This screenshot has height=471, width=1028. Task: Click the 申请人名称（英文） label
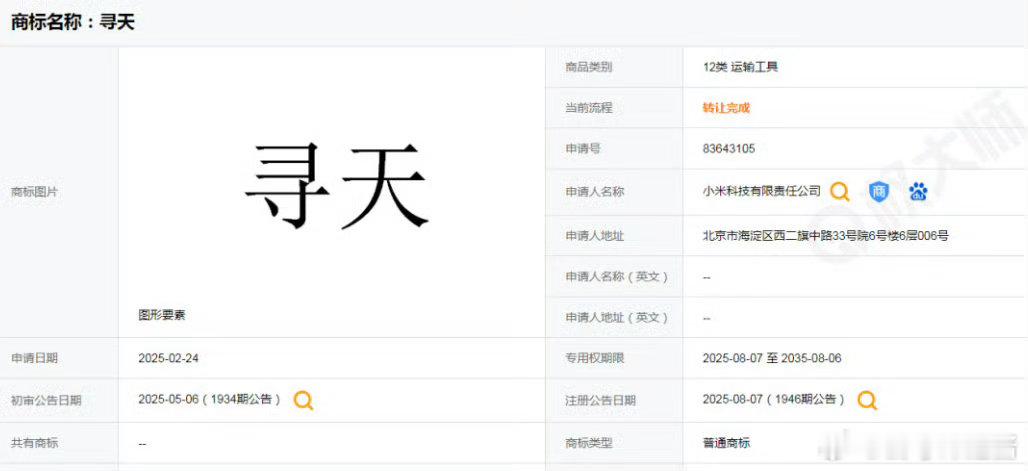click(618, 277)
